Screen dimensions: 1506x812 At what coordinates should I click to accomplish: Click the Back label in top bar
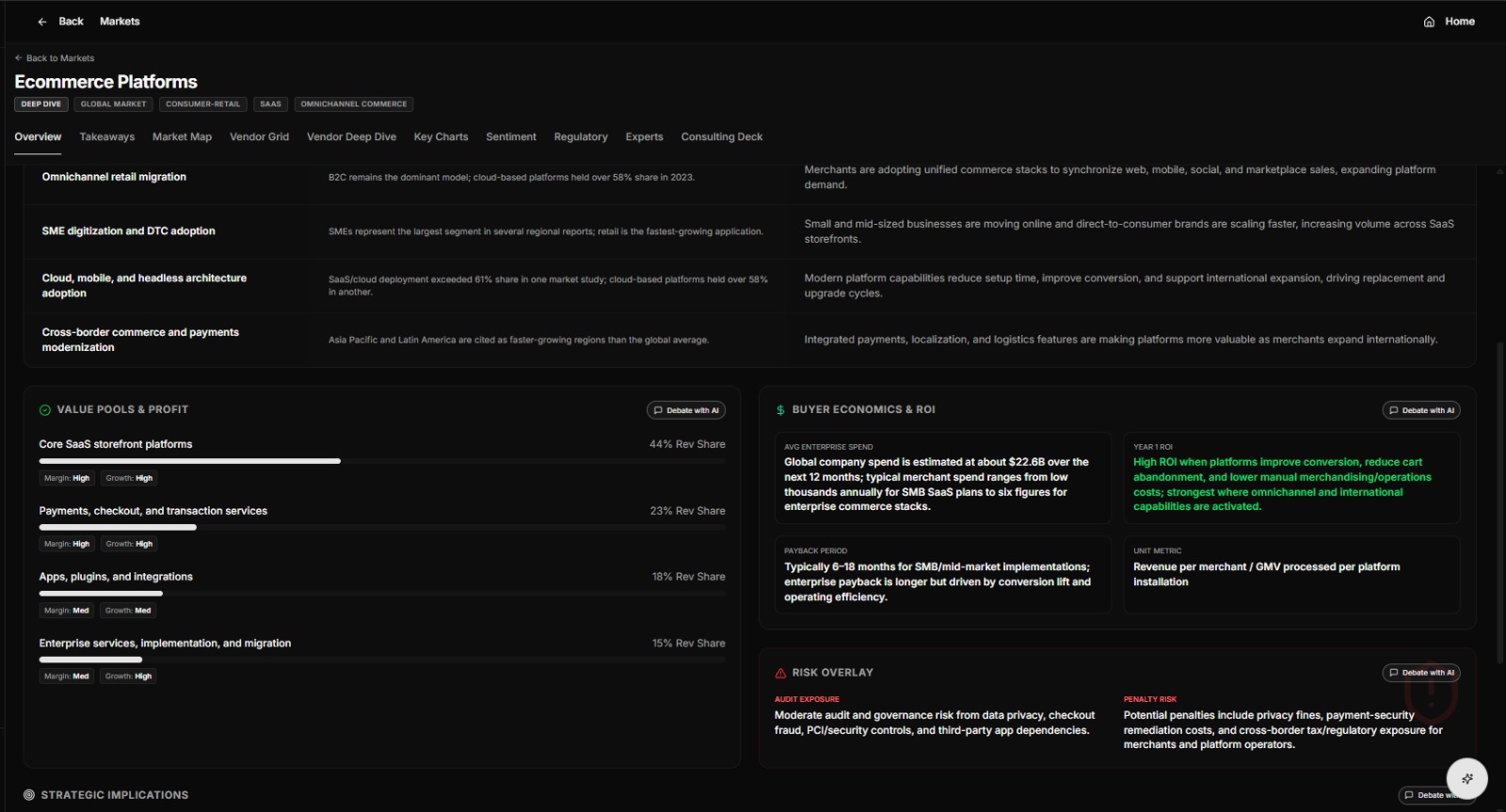click(71, 22)
